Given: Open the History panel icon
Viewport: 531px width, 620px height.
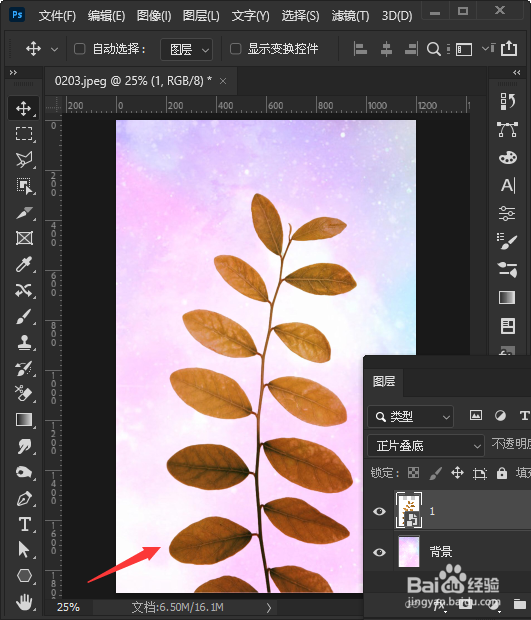Looking at the screenshot, I should tap(507, 101).
